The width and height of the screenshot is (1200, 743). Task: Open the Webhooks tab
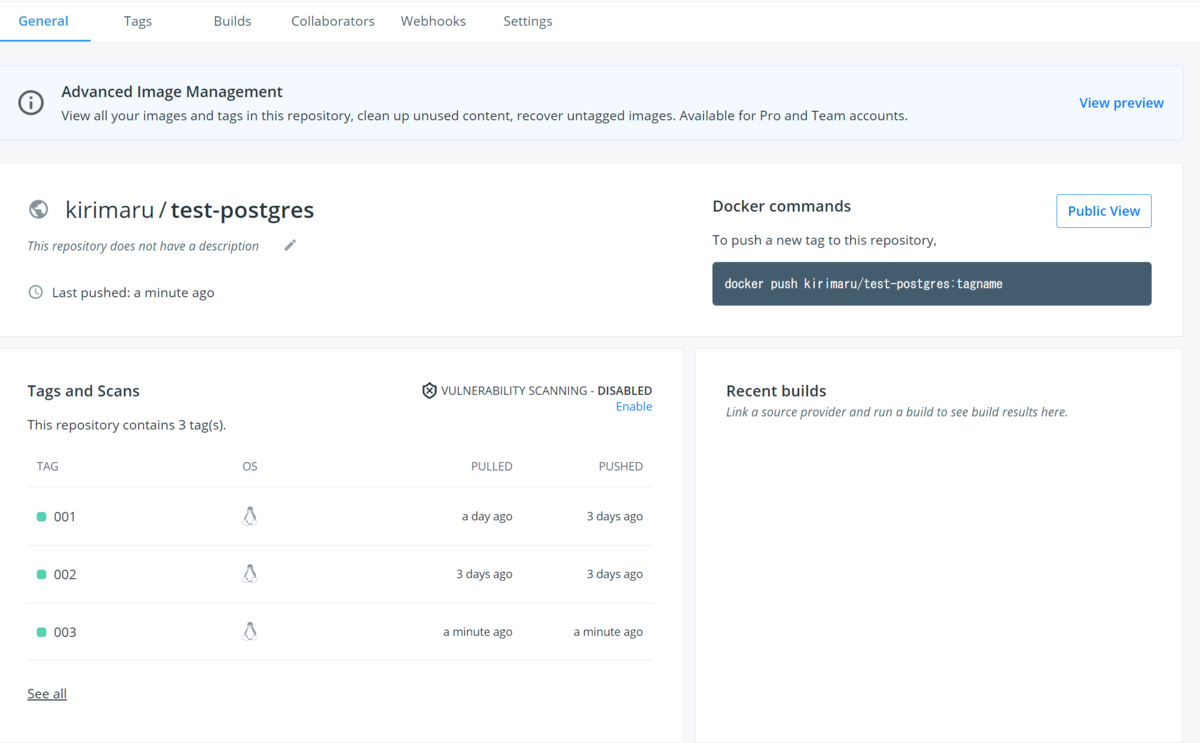[433, 21]
